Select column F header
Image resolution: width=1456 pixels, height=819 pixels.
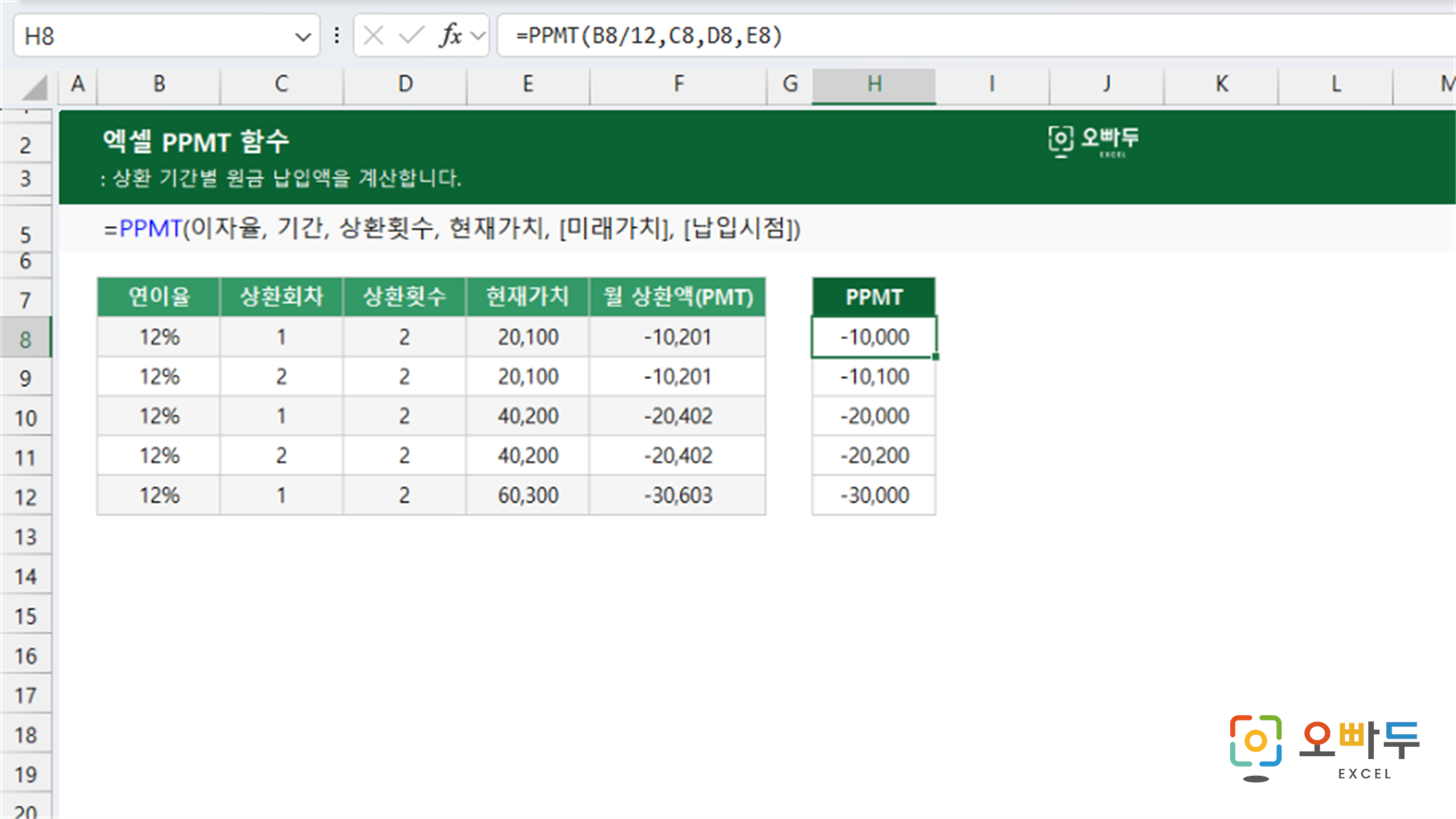(678, 84)
